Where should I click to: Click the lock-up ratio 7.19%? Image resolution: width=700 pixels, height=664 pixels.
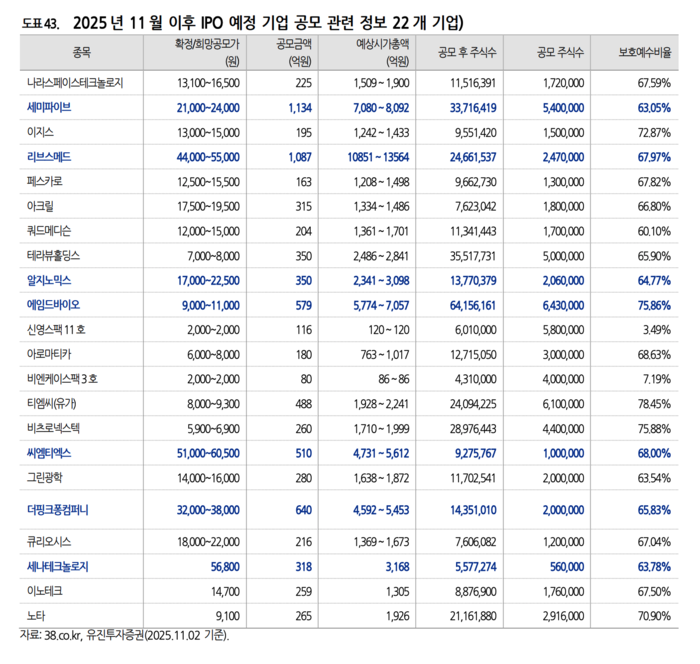[x=657, y=379]
